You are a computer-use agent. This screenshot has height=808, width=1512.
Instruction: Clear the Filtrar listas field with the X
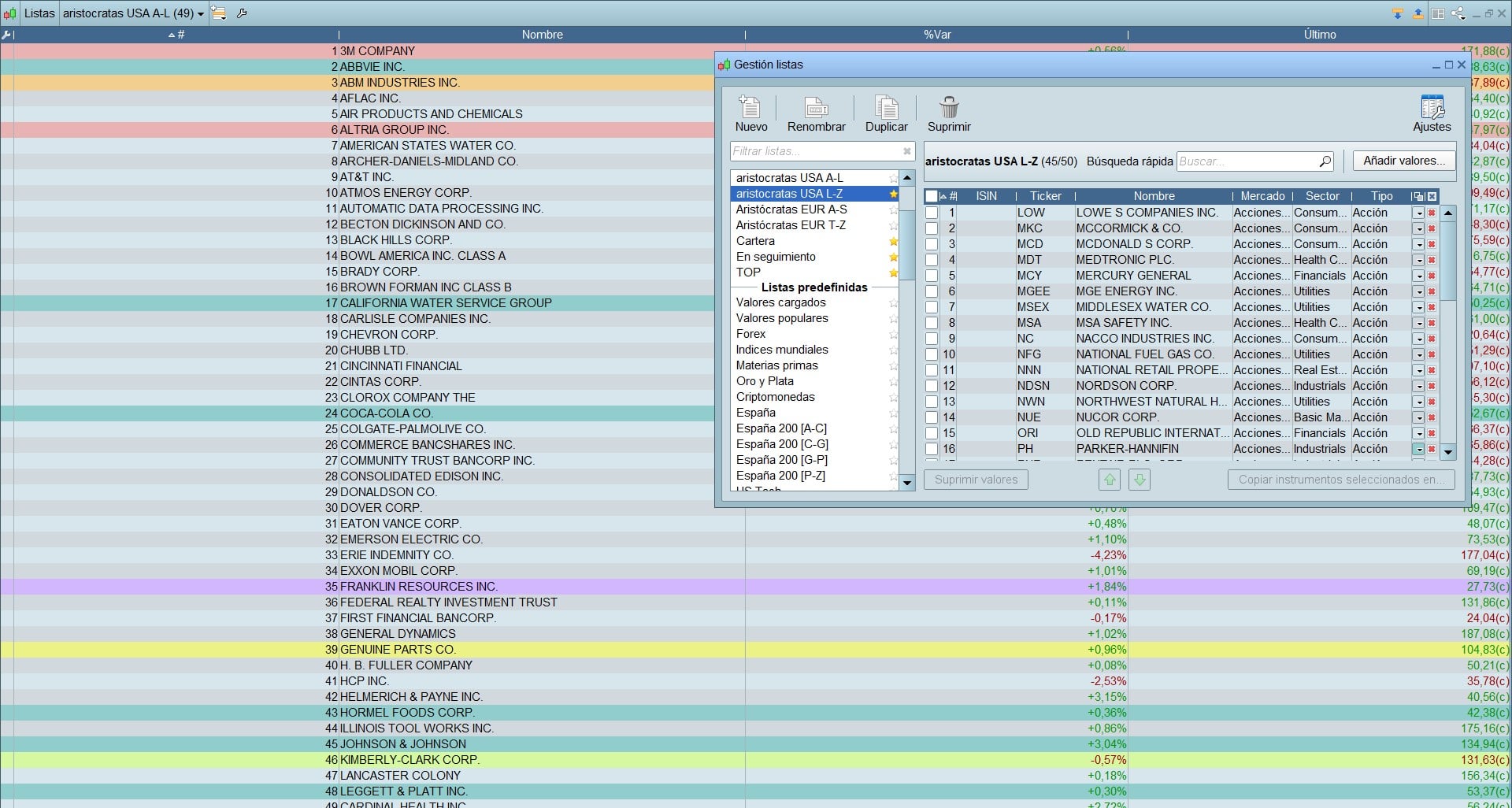click(x=907, y=151)
